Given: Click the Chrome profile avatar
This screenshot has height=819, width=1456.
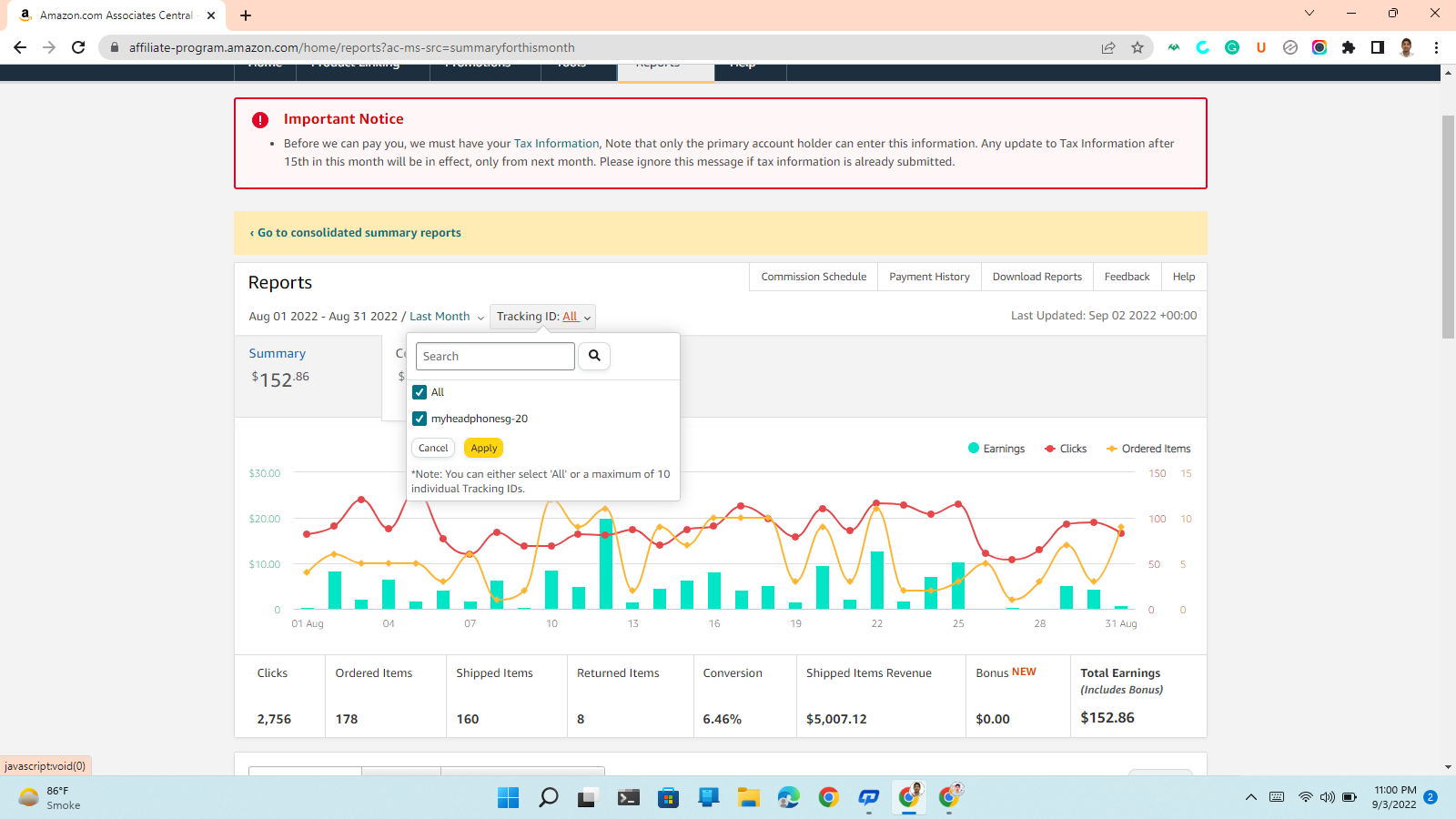Looking at the screenshot, I should (x=1407, y=47).
